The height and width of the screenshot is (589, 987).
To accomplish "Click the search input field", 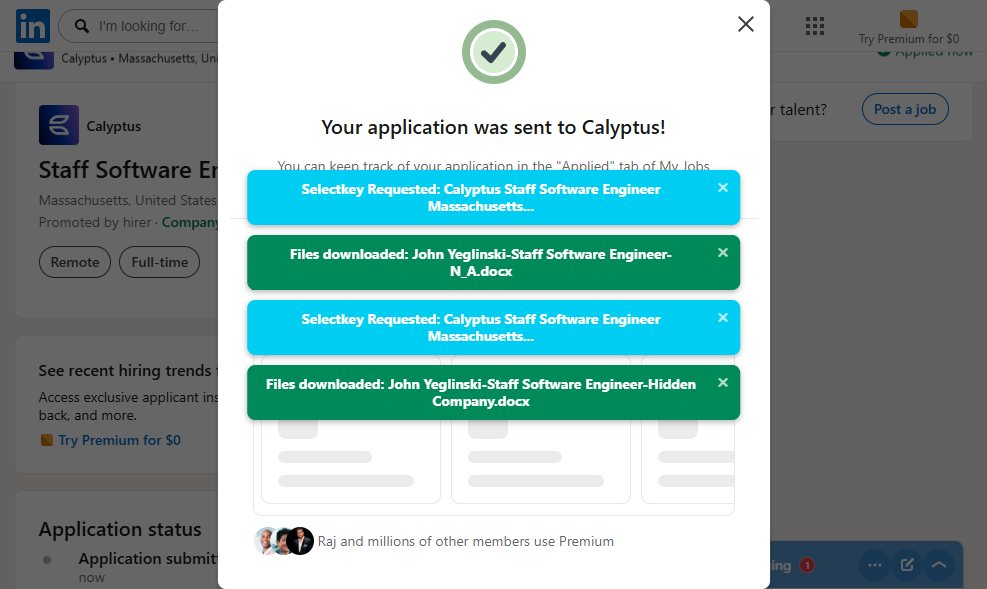I will pyautogui.click(x=150, y=26).
